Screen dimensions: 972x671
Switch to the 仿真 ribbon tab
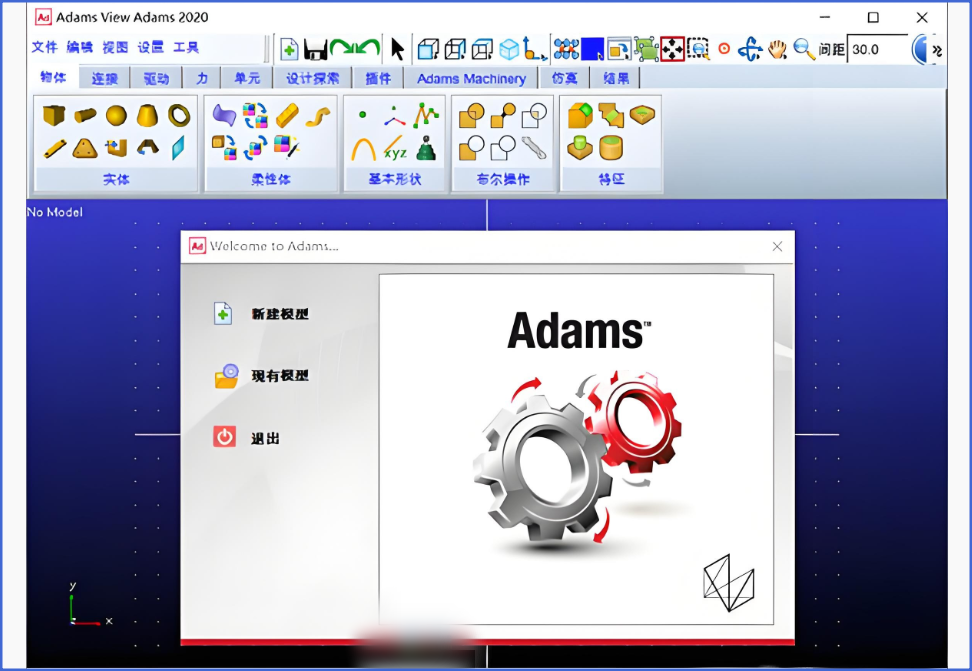(565, 78)
